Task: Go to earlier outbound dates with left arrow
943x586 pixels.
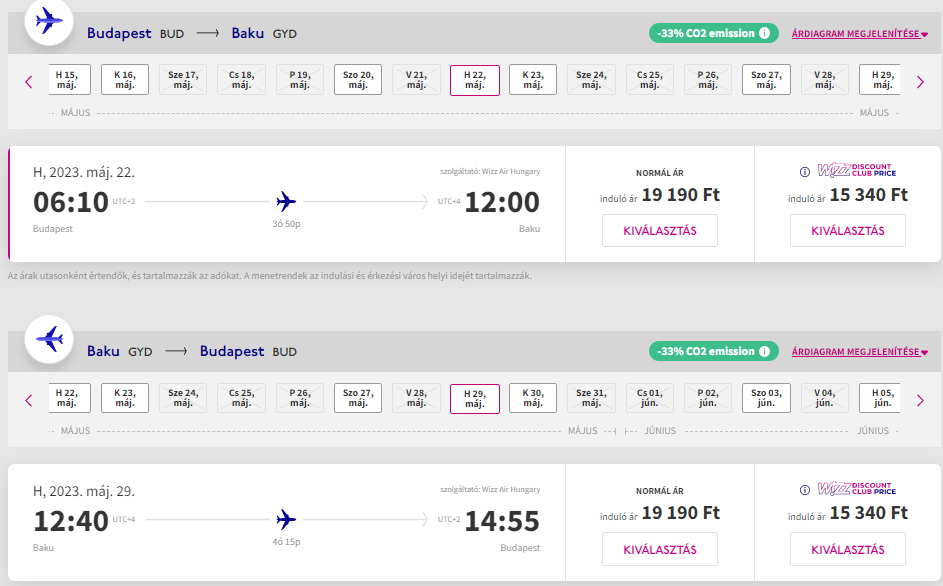Action: click(28, 82)
